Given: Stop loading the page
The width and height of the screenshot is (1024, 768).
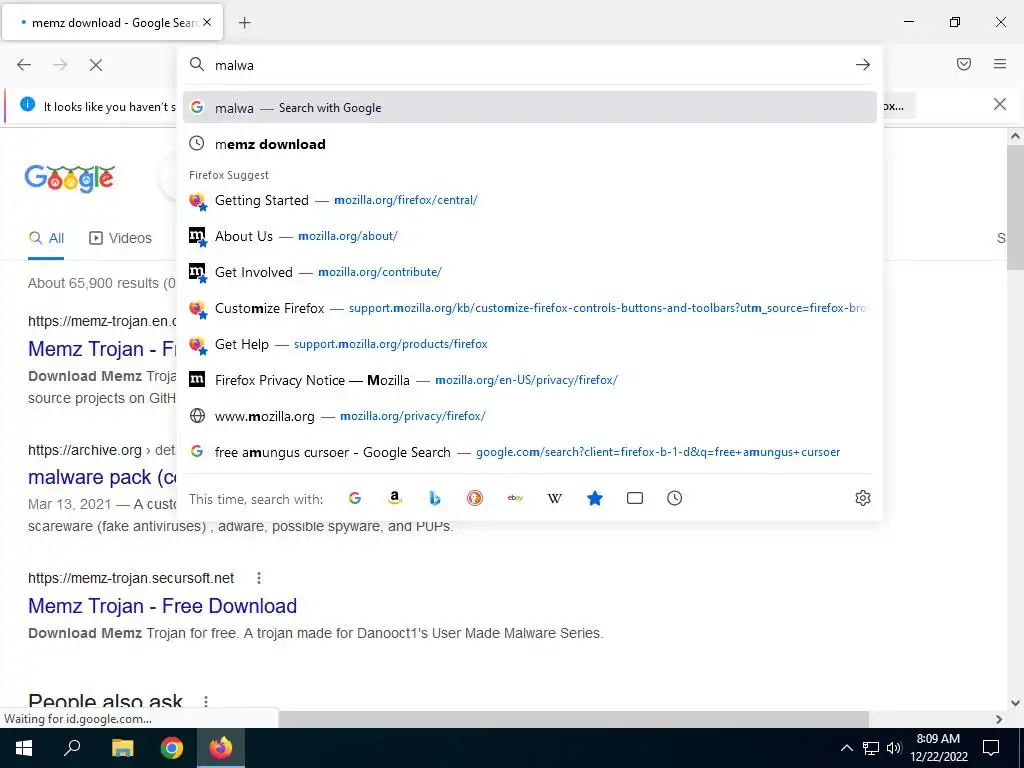Looking at the screenshot, I should coord(96,65).
